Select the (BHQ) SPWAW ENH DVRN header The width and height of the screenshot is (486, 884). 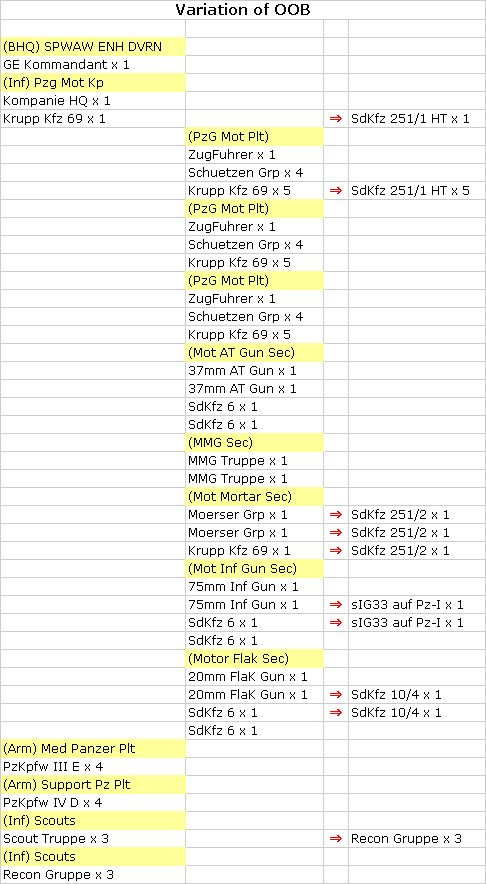coord(93,47)
